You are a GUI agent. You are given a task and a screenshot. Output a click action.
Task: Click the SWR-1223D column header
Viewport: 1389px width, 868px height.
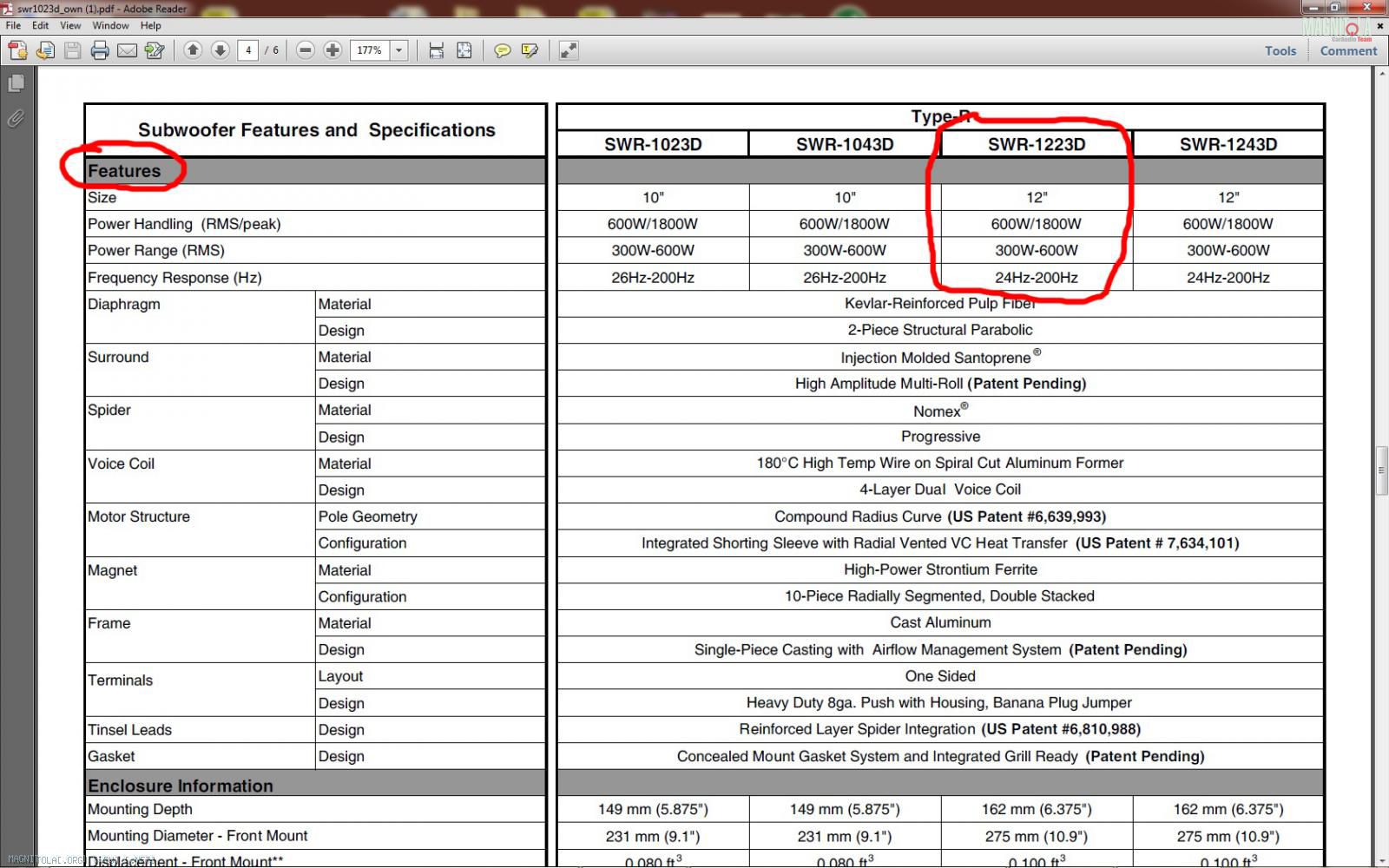pyautogui.click(x=1037, y=144)
